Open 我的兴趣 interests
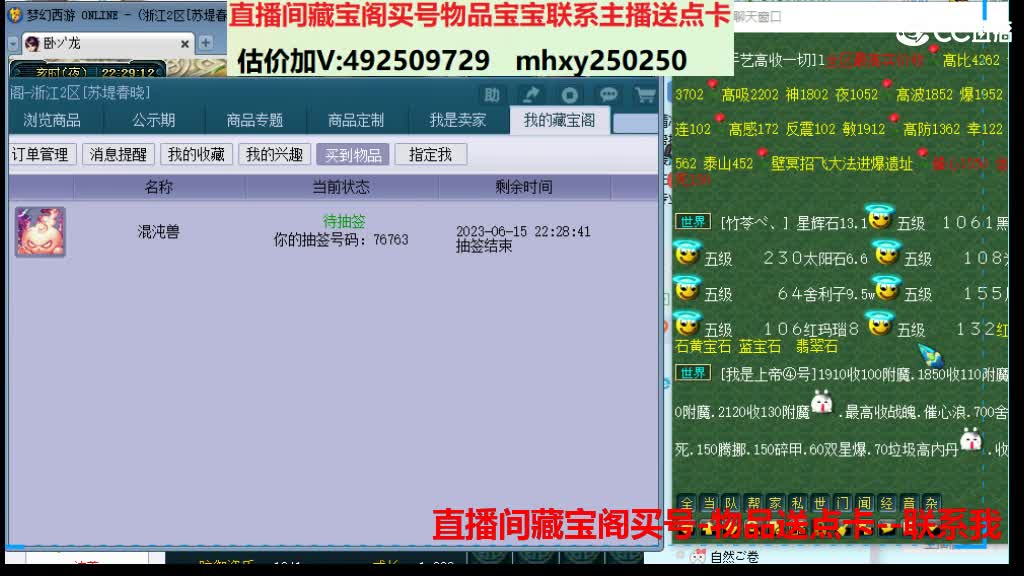1024x576 pixels. [x=274, y=155]
